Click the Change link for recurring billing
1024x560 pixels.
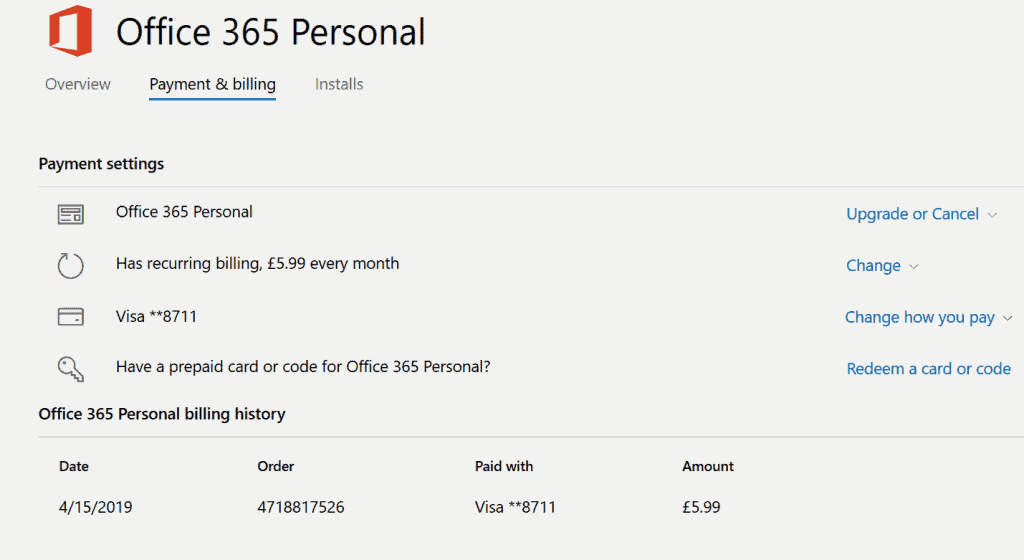tap(873, 266)
